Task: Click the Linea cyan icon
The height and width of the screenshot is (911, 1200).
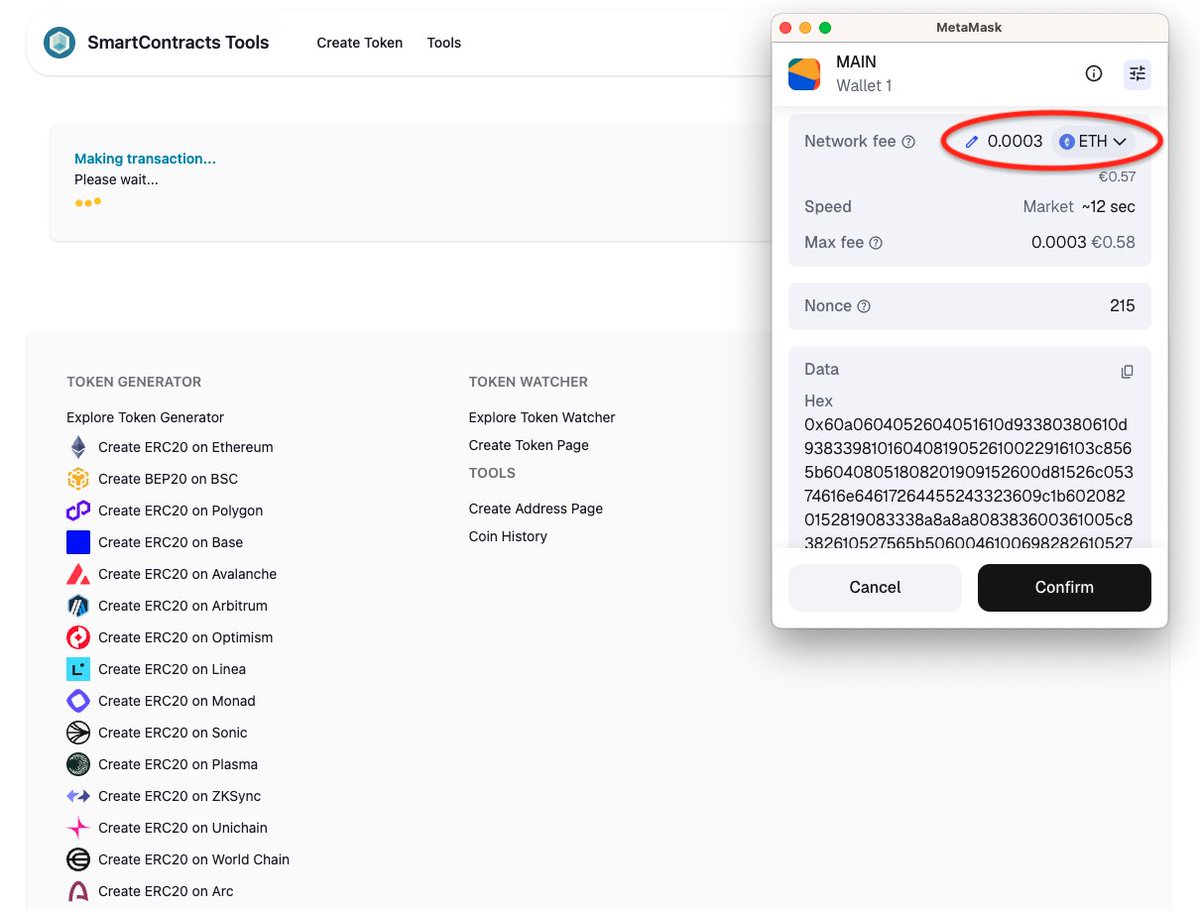Action: click(x=78, y=669)
